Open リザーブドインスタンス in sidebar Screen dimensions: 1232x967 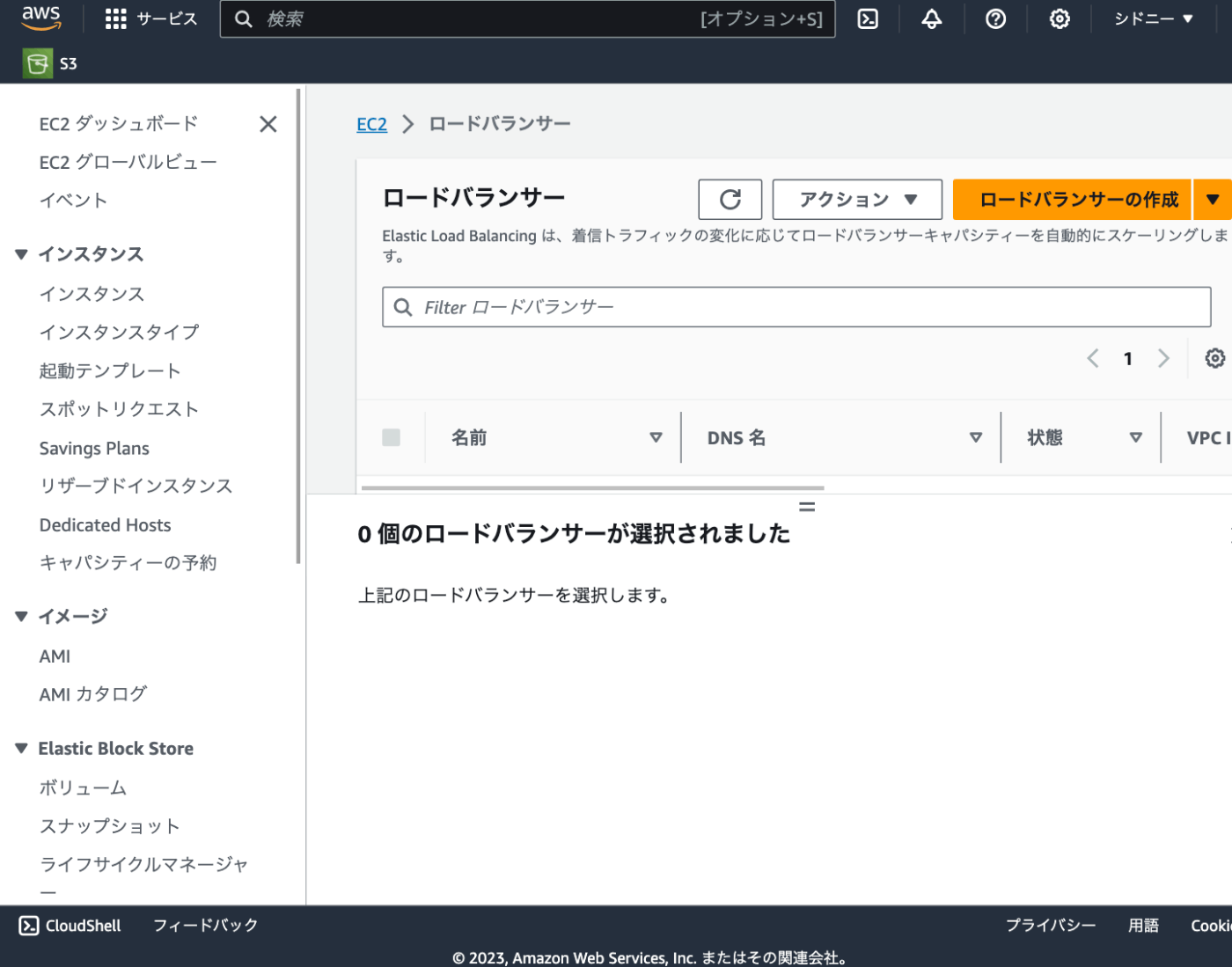136,487
